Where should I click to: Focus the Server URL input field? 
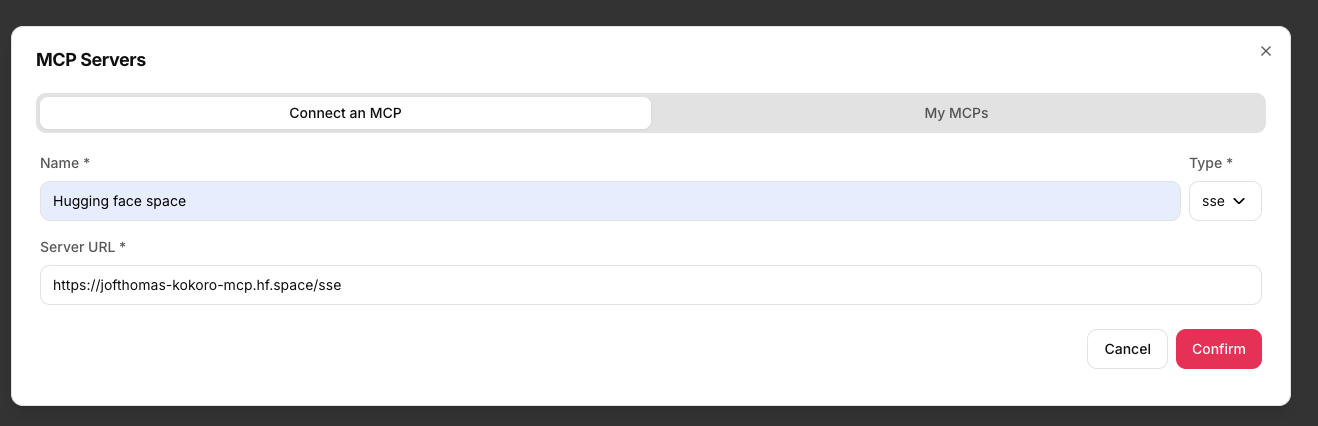650,285
